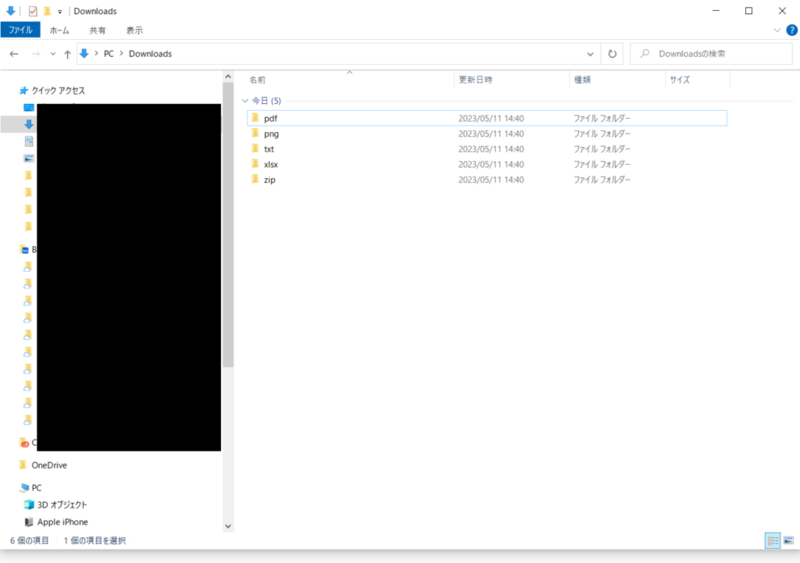Open the ファイル ribbon tab
Image resolution: width=800 pixels, height=563 pixels.
[x=20, y=30]
